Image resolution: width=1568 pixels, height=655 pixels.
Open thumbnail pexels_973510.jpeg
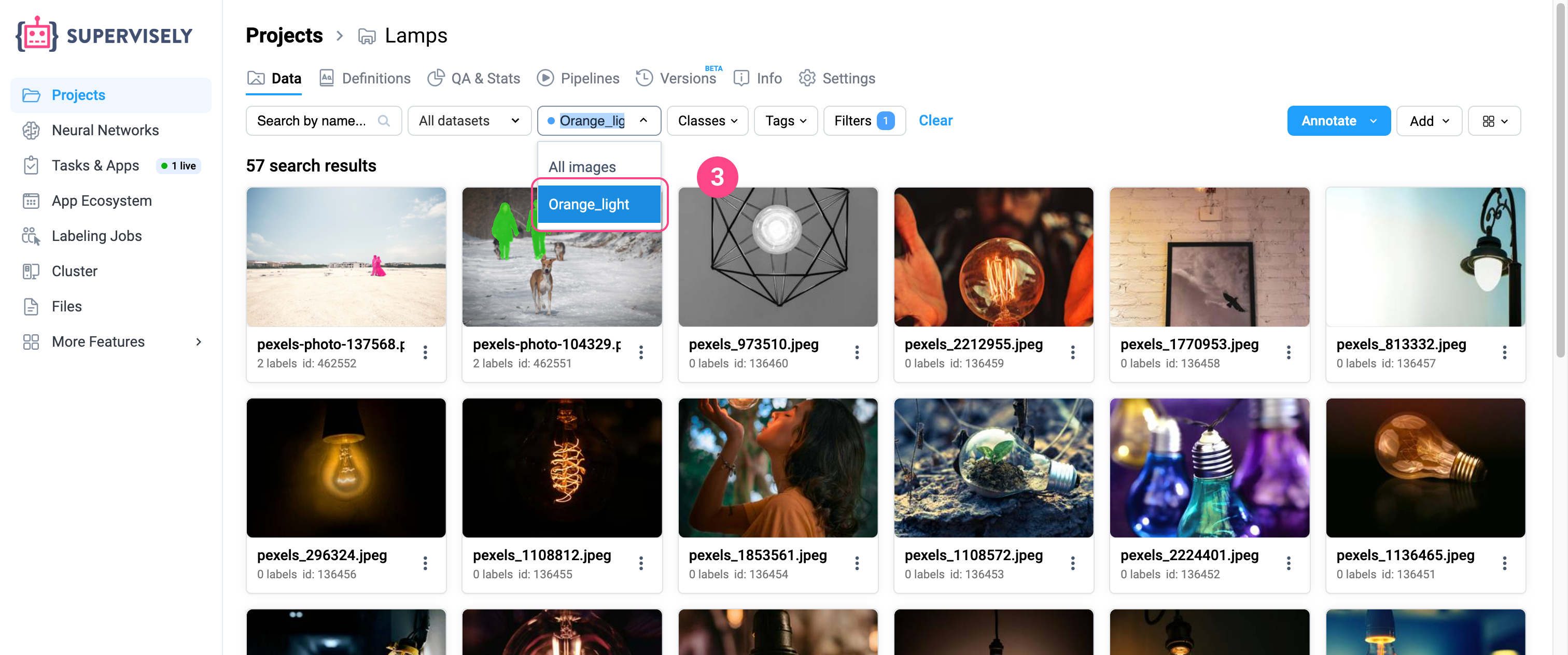coord(777,257)
